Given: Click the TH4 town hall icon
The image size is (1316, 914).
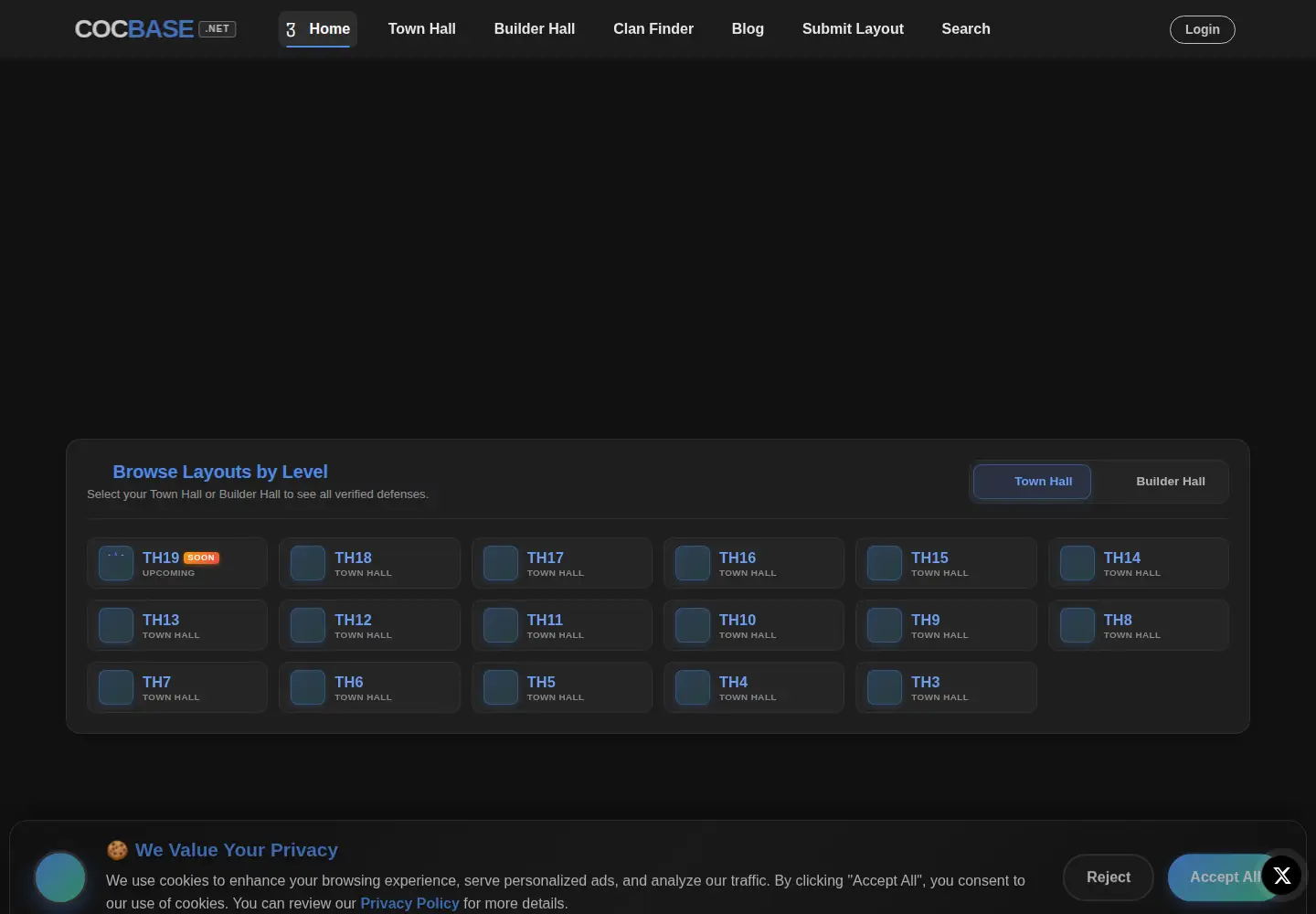Looking at the screenshot, I should tap(693, 687).
